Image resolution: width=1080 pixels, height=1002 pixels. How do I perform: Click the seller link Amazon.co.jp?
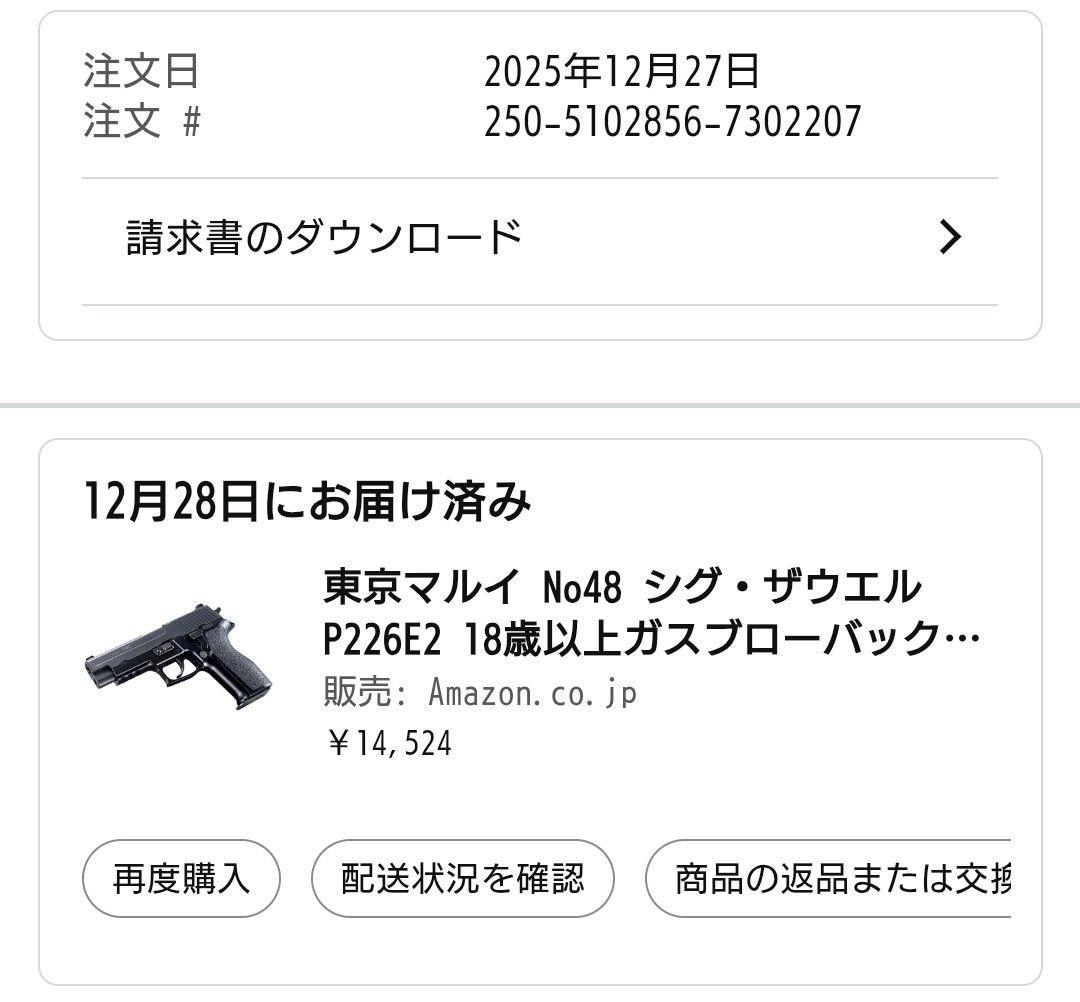click(530, 692)
